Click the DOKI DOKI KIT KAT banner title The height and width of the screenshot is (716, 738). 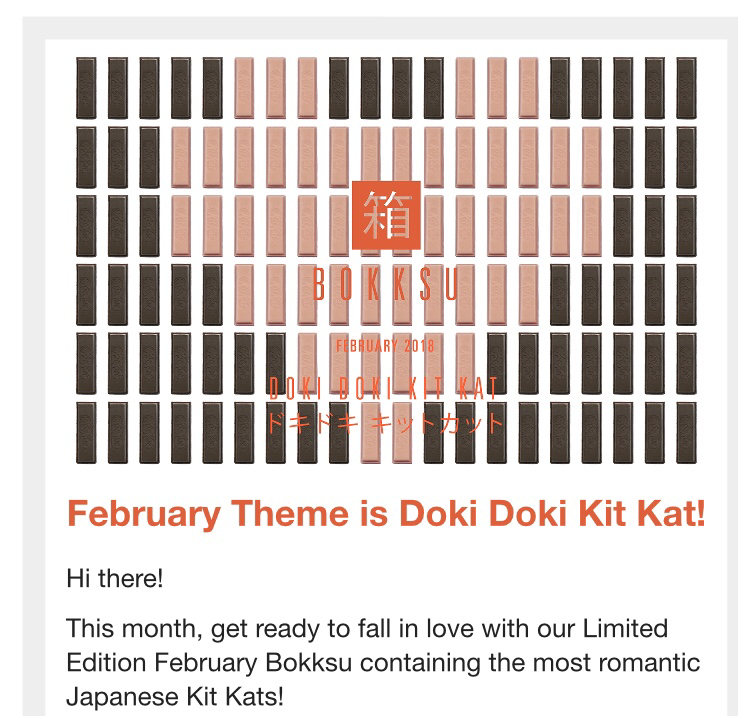coord(384,389)
